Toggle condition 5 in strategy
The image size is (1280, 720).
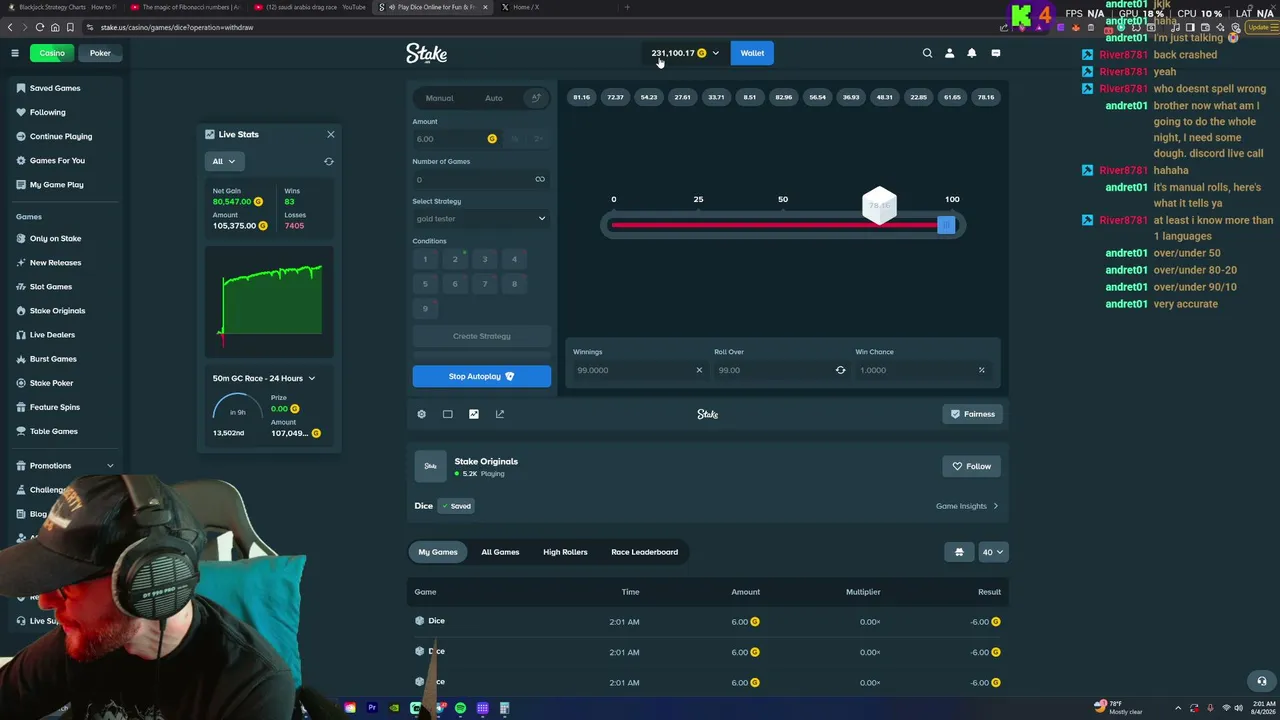point(425,284)
